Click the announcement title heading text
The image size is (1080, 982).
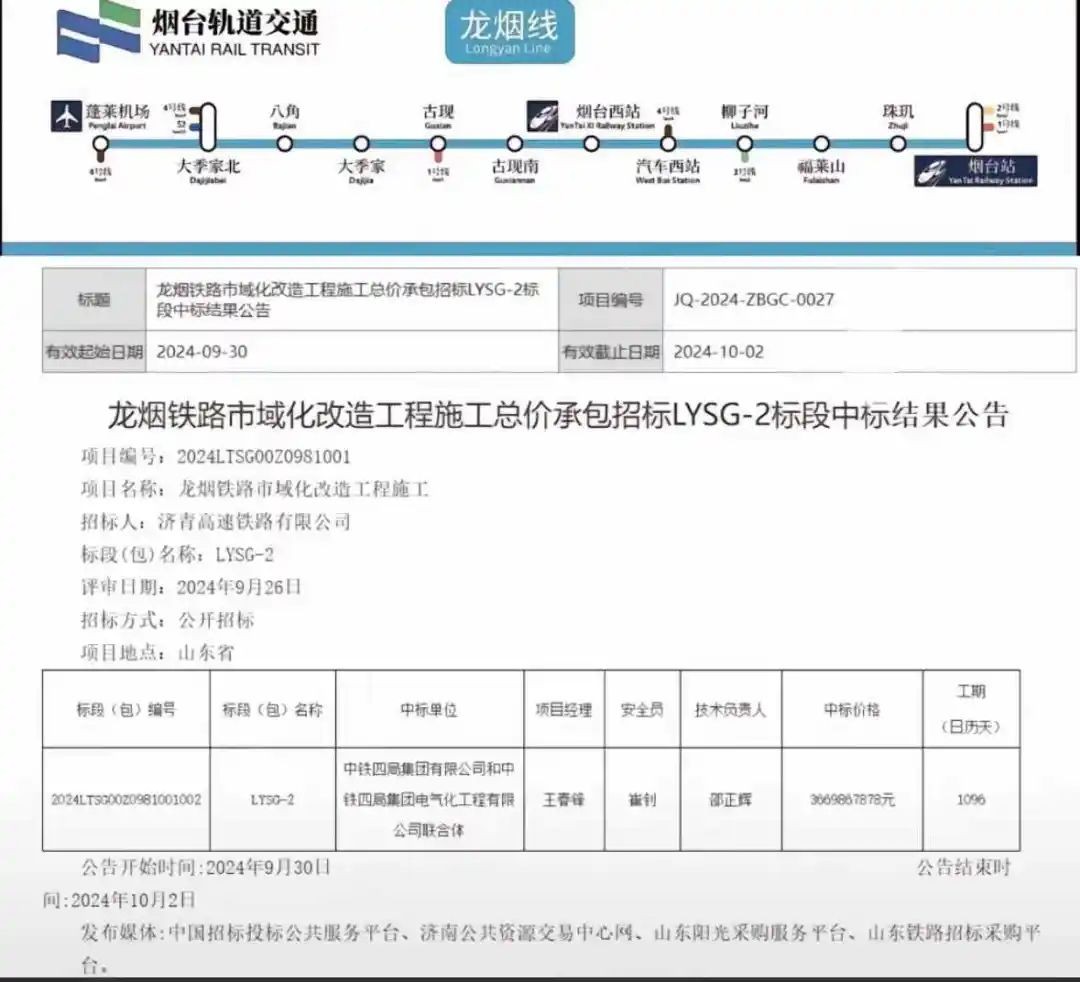(558, 415)
